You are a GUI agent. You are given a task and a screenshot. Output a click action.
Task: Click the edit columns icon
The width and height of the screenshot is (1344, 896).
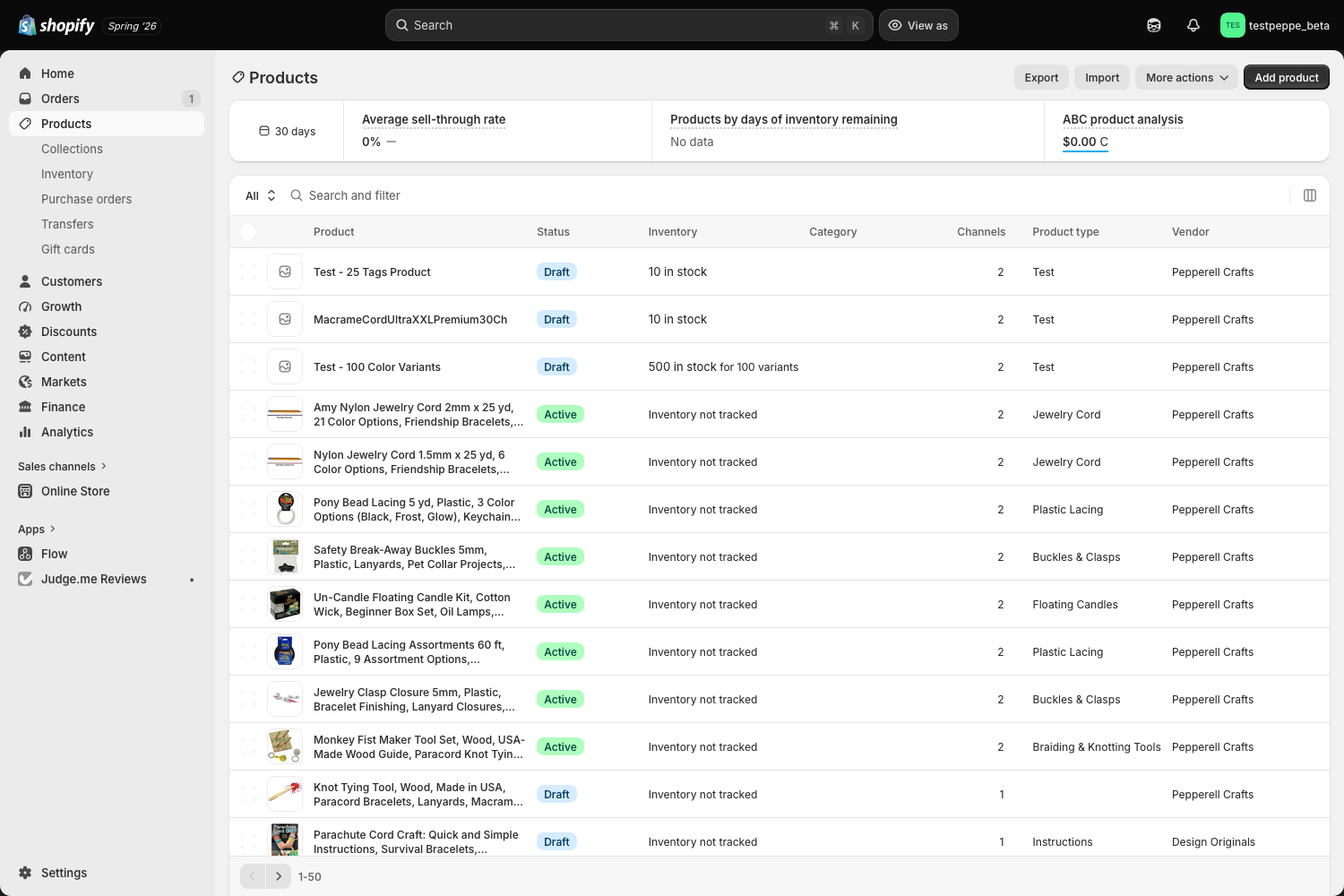coord(1310,195)
